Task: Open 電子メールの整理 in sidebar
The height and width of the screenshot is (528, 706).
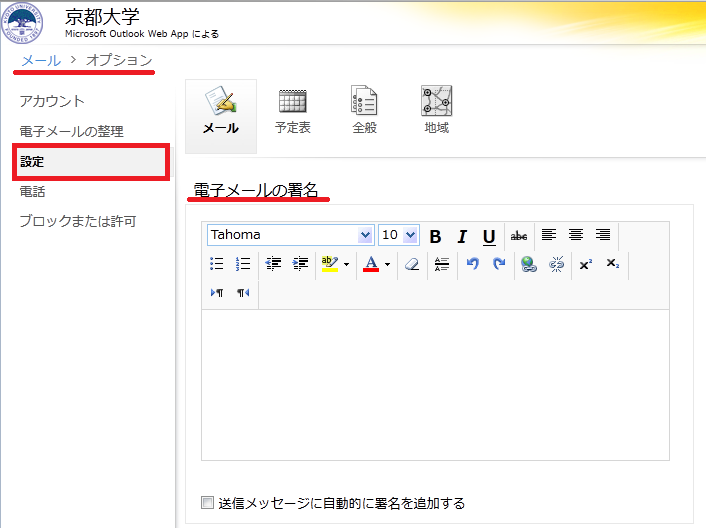Action: click(x=71, y=131)
